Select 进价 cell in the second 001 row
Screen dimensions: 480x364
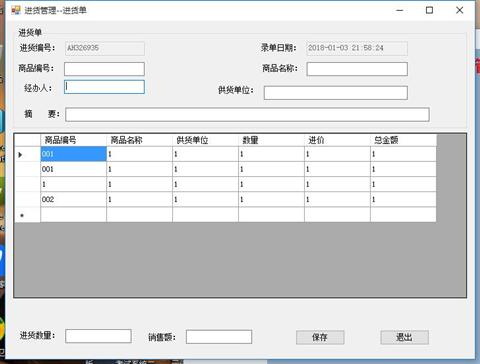click(x=337, y=169)
